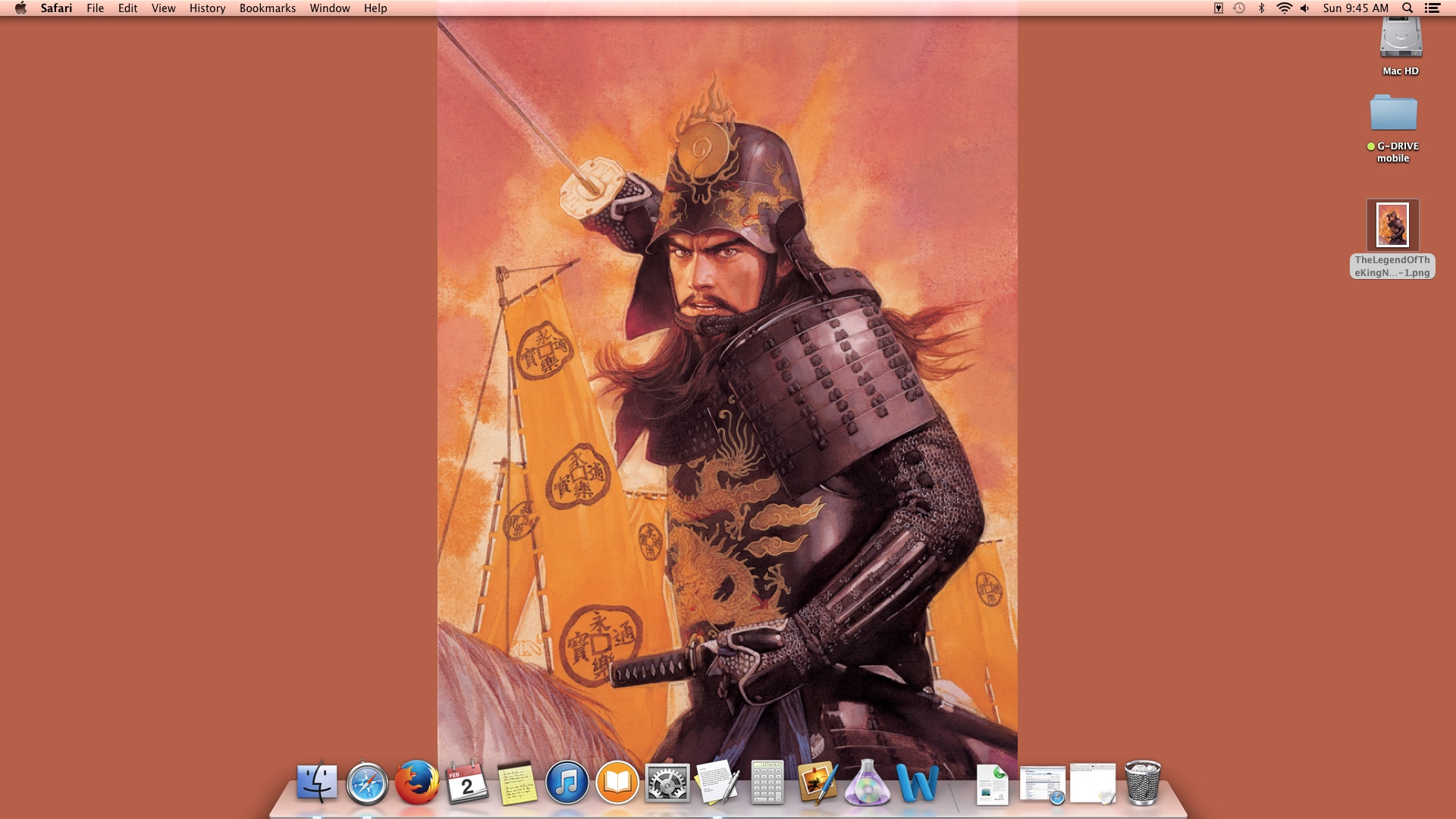This screenshot has width=1456, height=819.
Task: Restore the minimized Safari window in Dock
Action: pyautogui.click(x=1042, y=785)
